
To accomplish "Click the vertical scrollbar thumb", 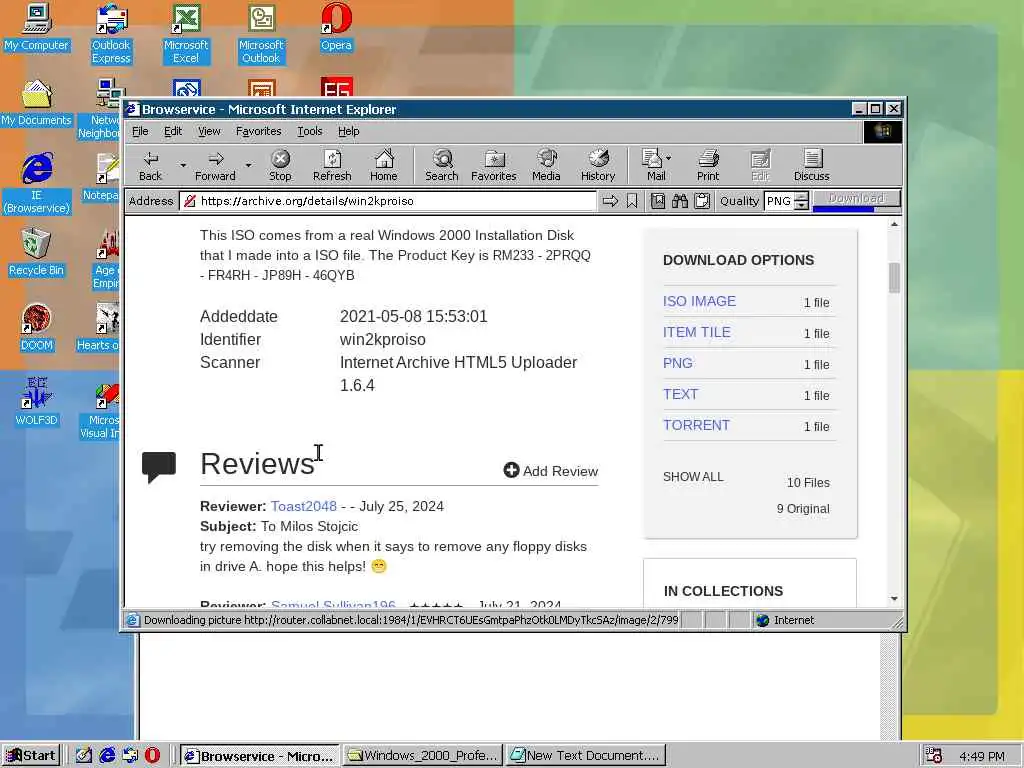I will click(x=894, y=278).
